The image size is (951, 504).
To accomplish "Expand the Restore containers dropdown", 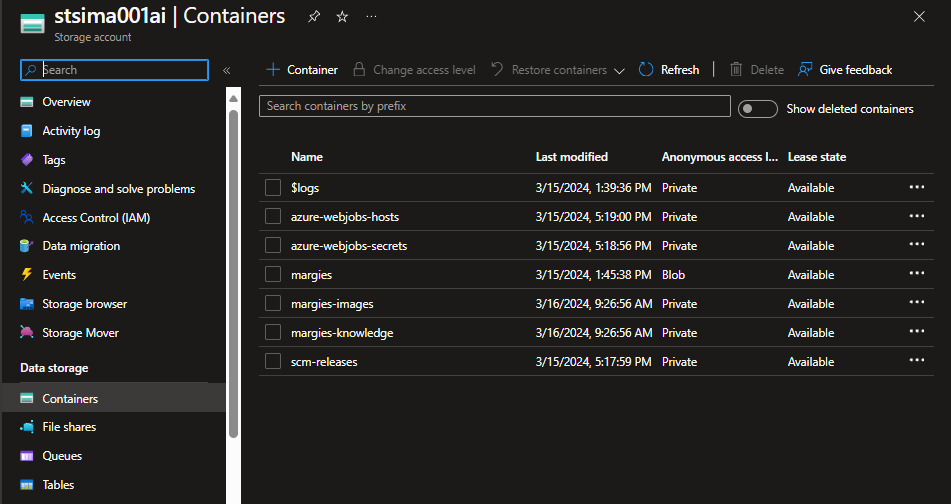I will point(619,71).
